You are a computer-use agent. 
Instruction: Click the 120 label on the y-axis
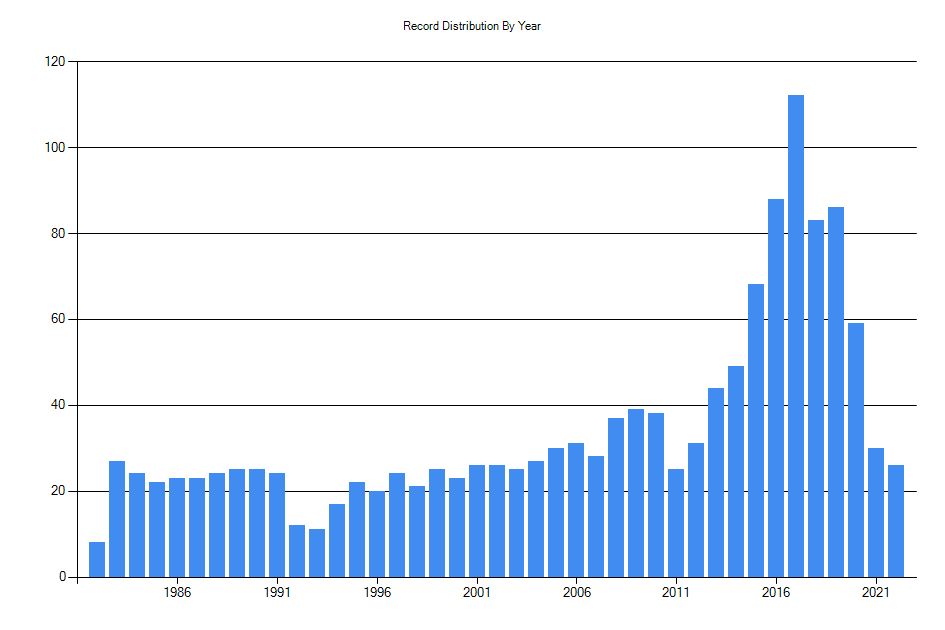[x=57, y=63]
